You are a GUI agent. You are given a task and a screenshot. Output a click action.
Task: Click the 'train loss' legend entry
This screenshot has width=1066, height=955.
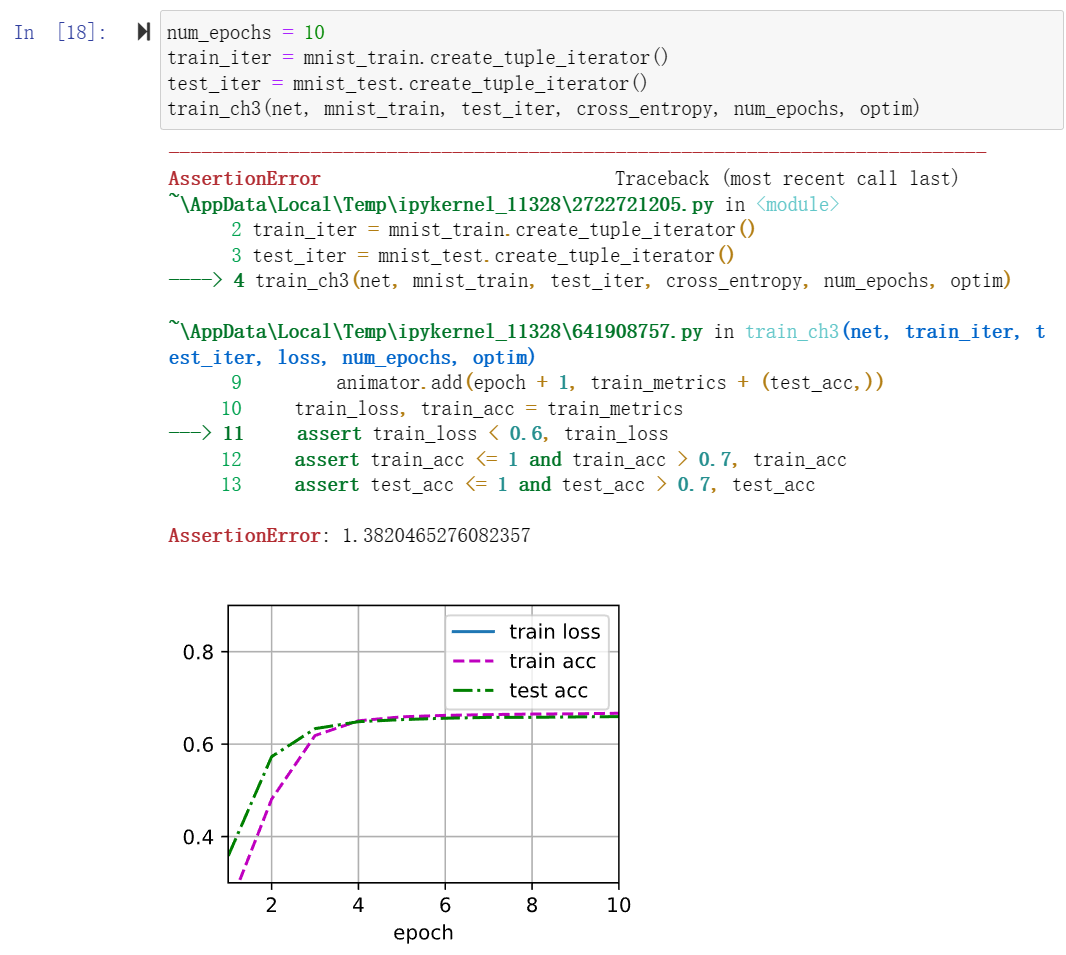(x=526, y=632)
